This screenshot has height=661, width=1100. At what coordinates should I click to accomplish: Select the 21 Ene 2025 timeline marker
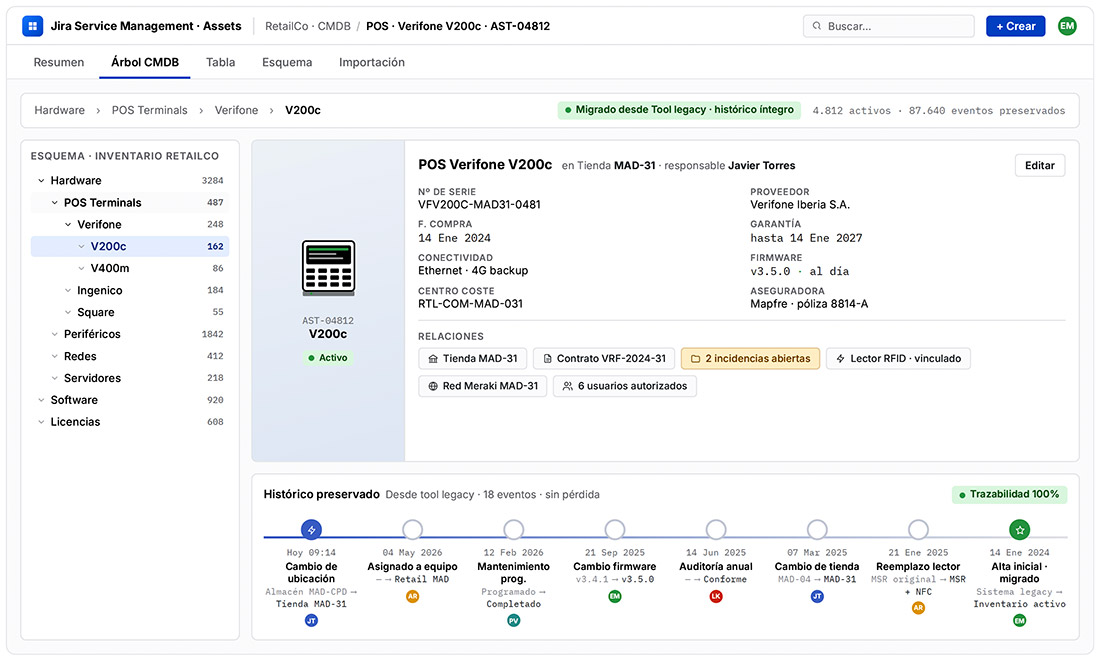(918, 530)
